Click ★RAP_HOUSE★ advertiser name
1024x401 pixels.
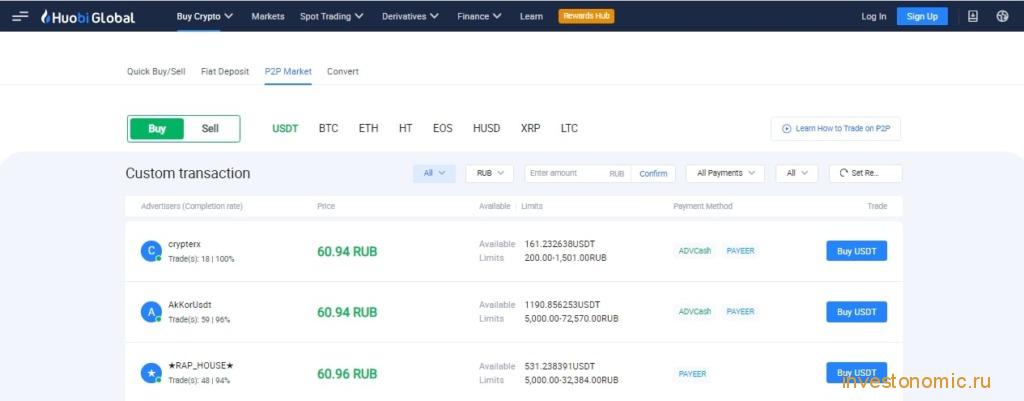200,365
